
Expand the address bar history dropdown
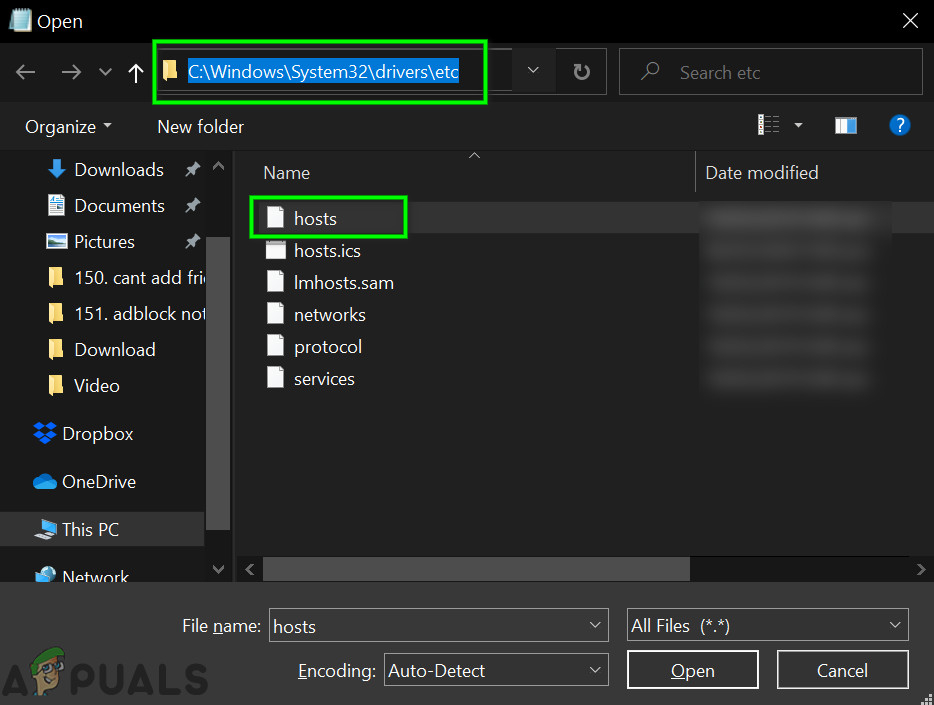click(532, 71)
